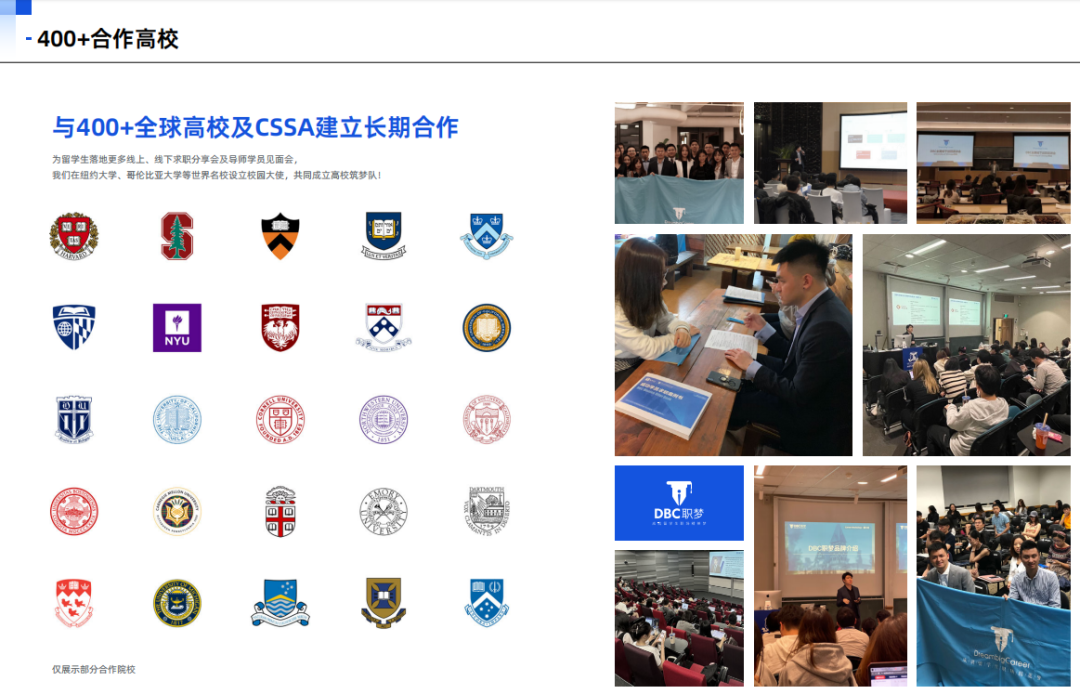Select the Brown University red cross crest
The height and width of the screenshot is (694, 1080).
tap(280, 512)
